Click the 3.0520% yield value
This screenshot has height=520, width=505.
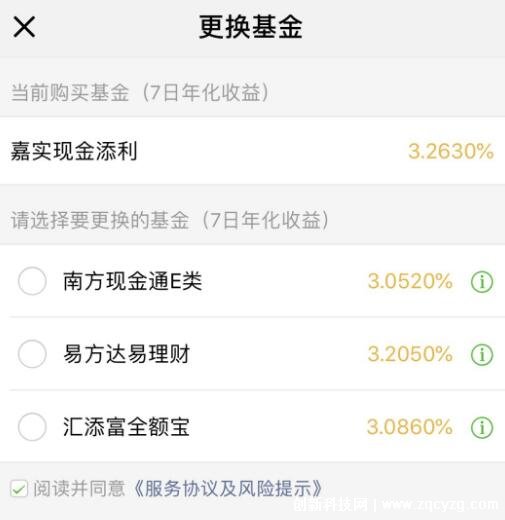pyautogui.click(x=410, y=281)
